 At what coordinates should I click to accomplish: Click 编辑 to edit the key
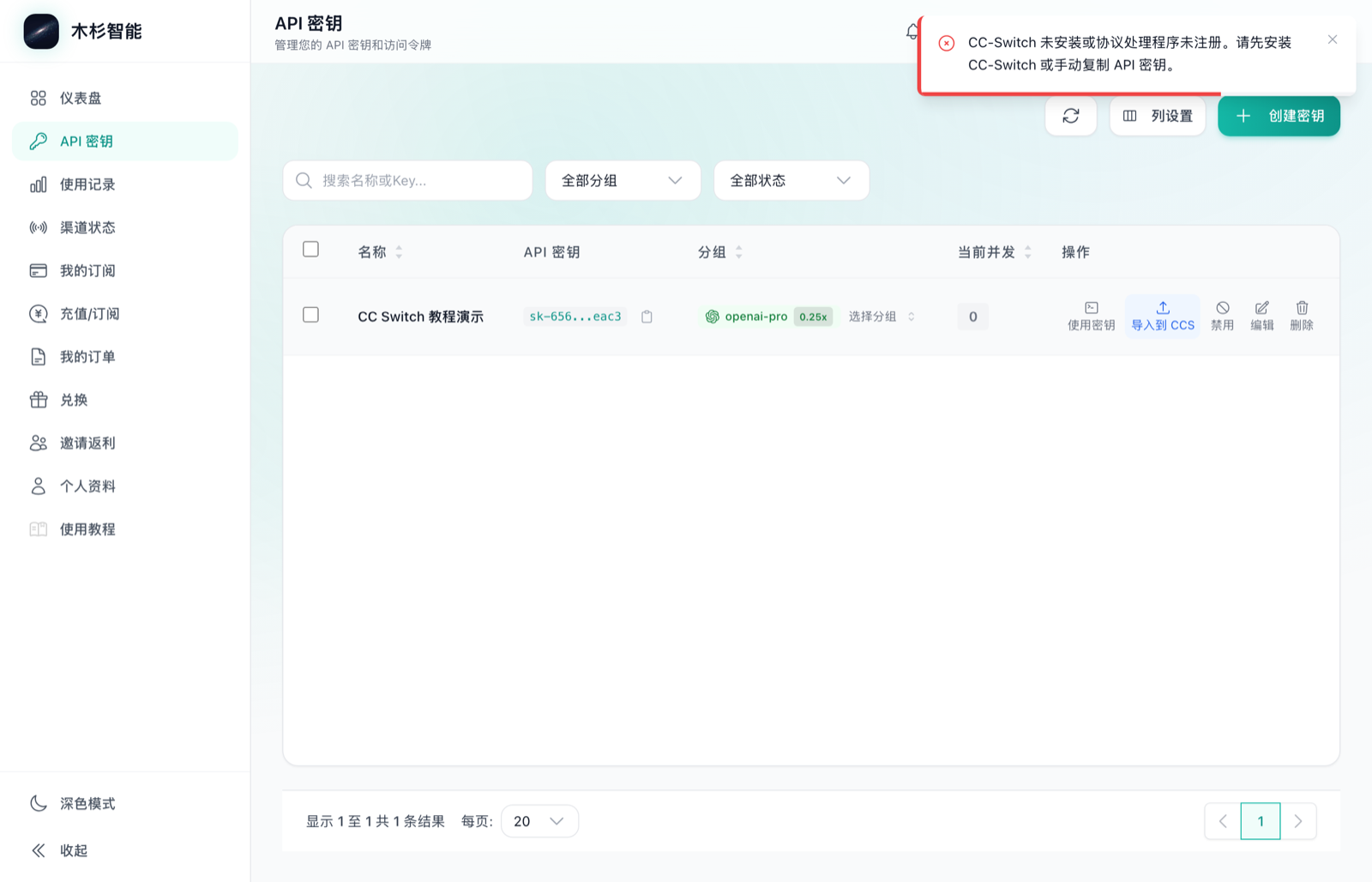(1261, 316)
